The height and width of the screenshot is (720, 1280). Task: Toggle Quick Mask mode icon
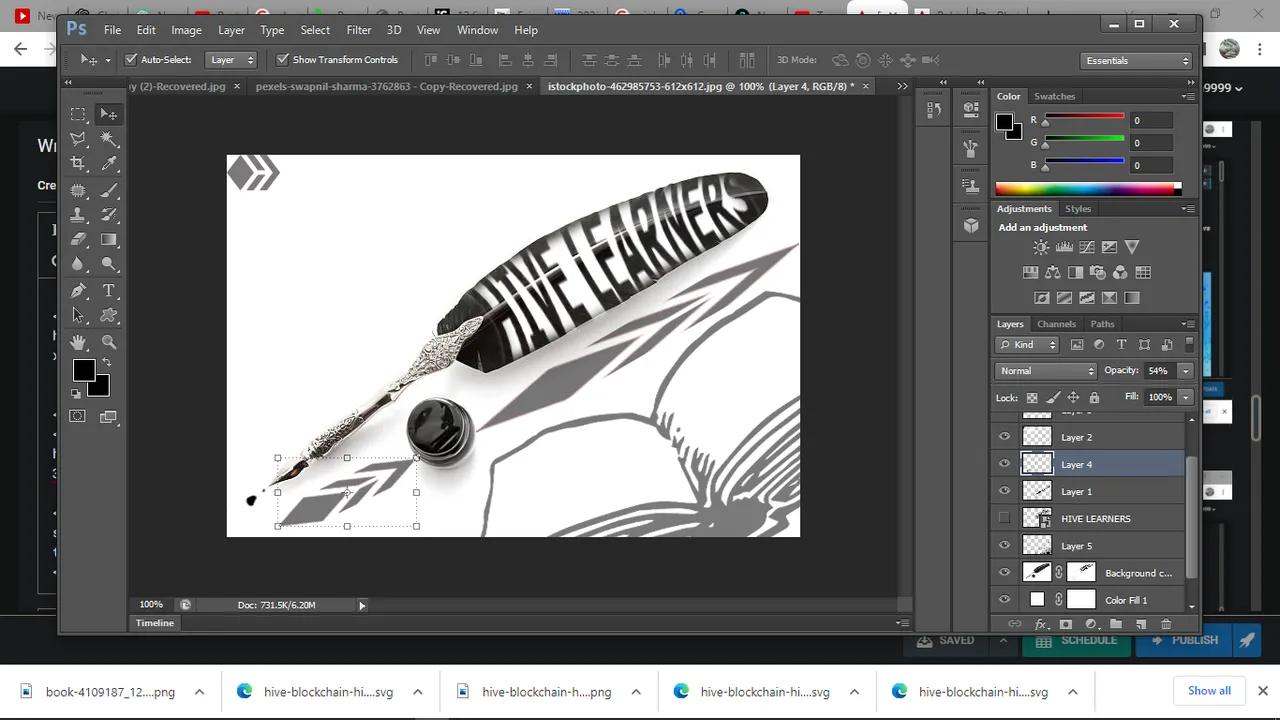[x=78, y=416]
